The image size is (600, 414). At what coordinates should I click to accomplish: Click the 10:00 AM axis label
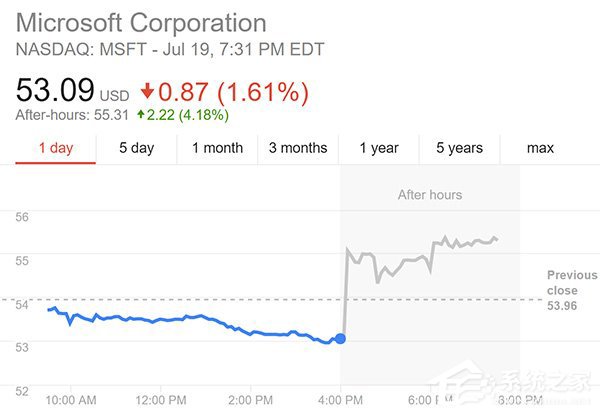71,401
